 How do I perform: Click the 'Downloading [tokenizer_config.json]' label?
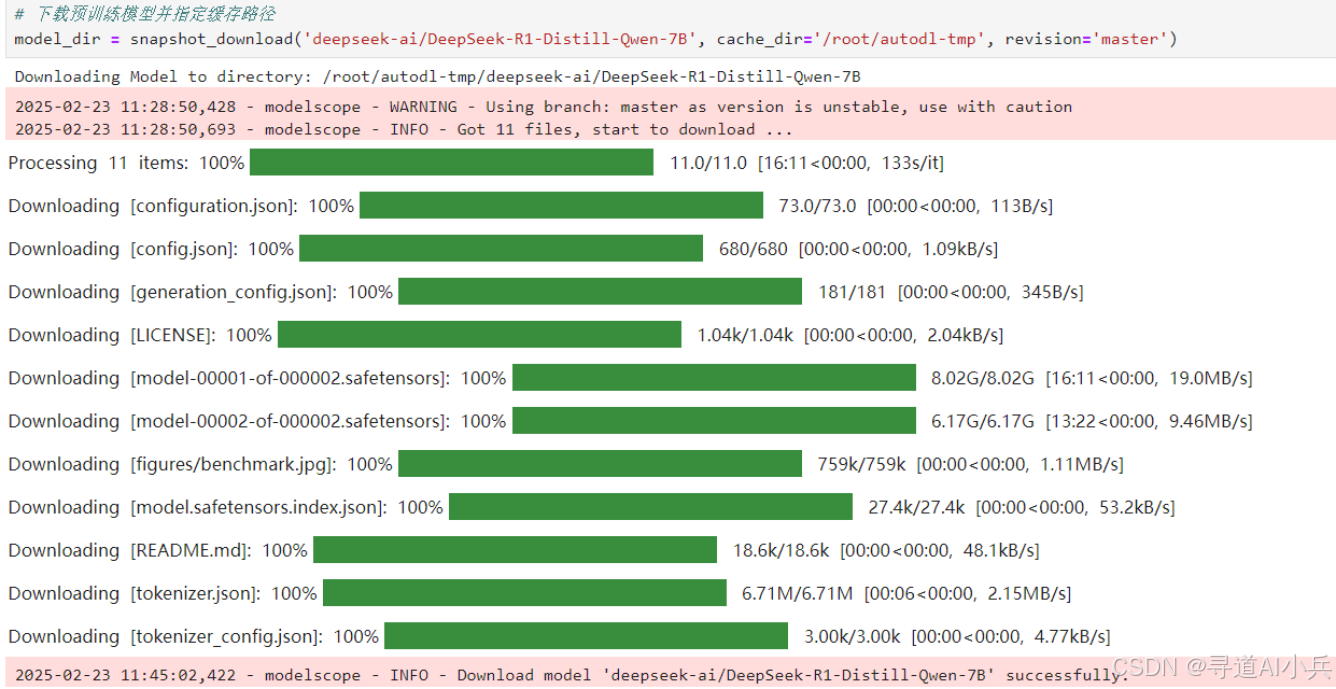coord(194,636)
